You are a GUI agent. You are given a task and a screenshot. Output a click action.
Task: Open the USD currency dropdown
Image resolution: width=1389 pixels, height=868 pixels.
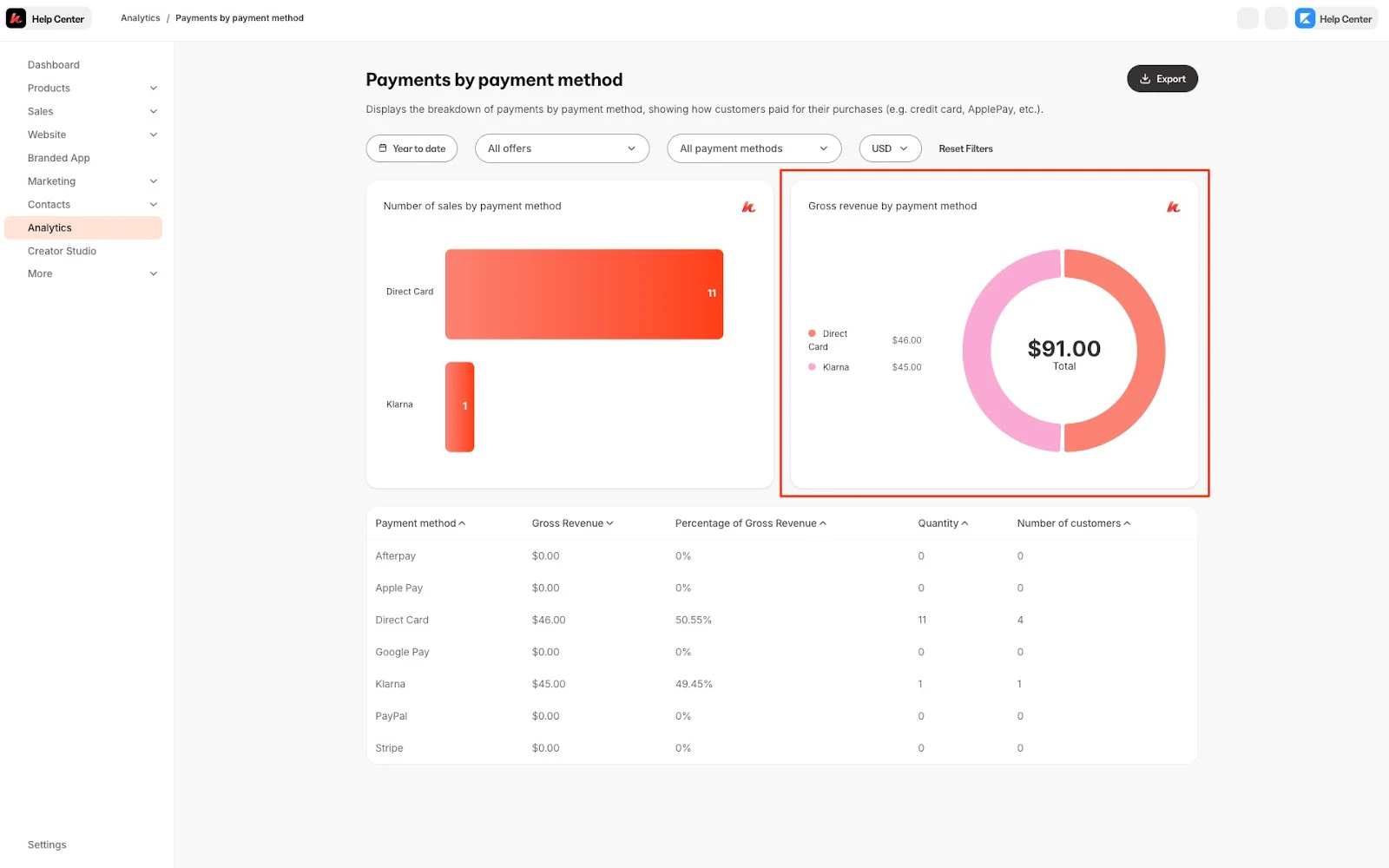click(x=889, y=148)
